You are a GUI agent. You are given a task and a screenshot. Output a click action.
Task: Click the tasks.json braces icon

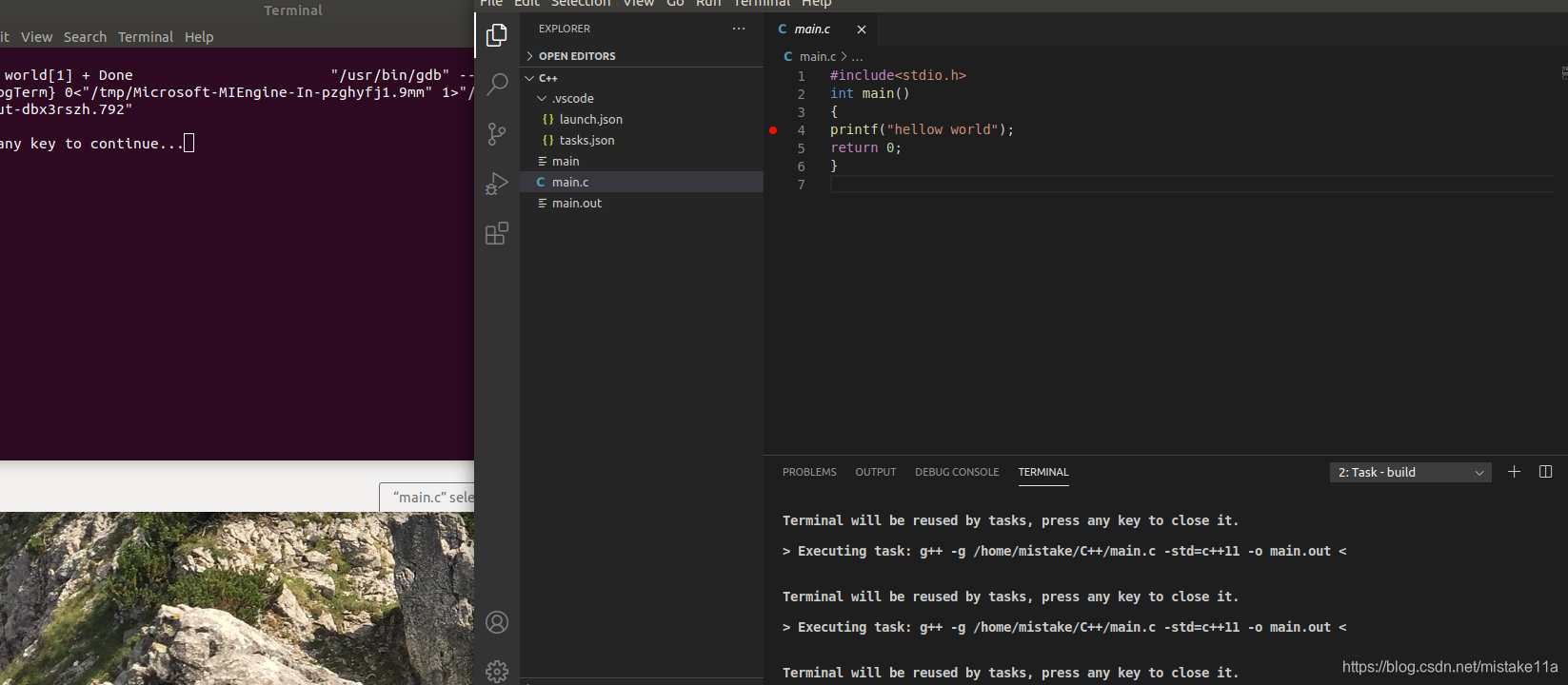[x=548, y=140]
